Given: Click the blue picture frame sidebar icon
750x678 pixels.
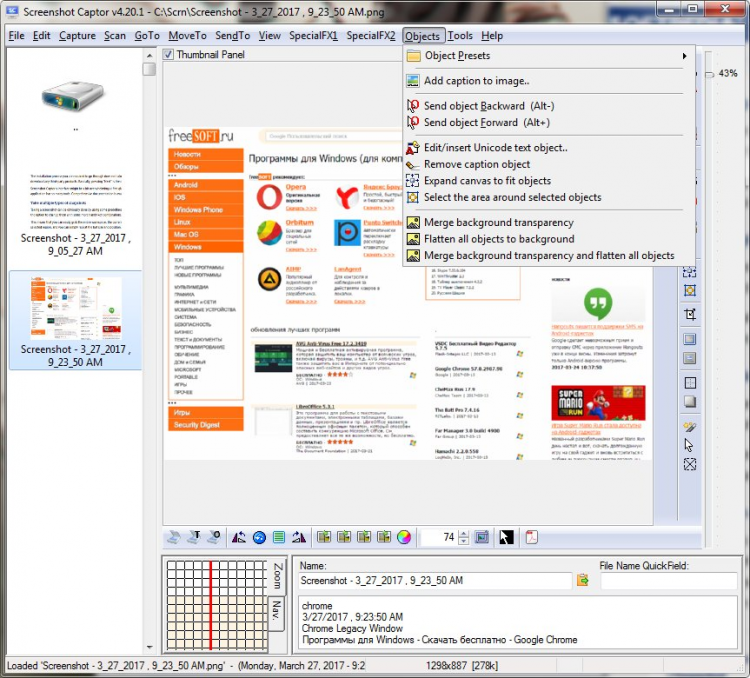Looking at the screenshot, I should tap(689, 339).
